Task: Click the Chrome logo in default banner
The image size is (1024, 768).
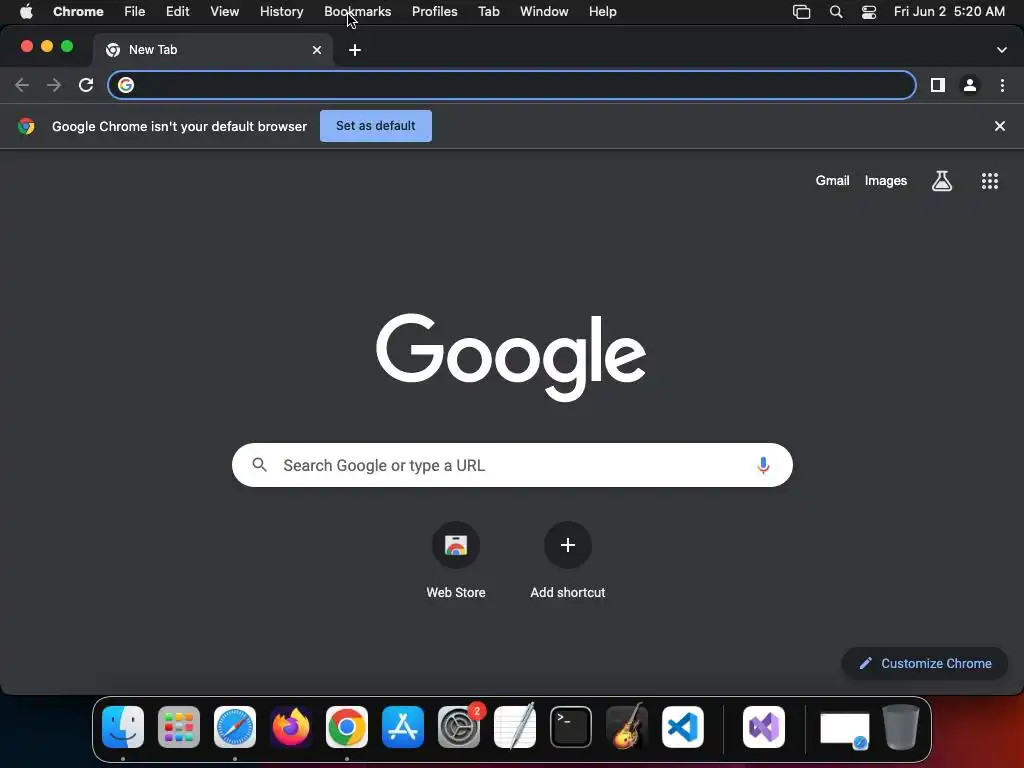Action: (x=26, y=126)
